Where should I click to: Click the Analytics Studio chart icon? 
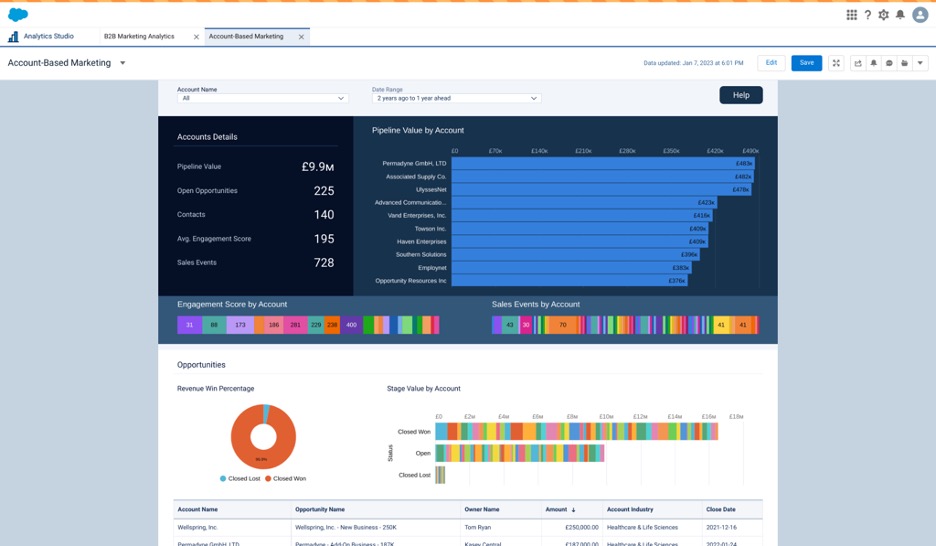(x=13, y=37)
